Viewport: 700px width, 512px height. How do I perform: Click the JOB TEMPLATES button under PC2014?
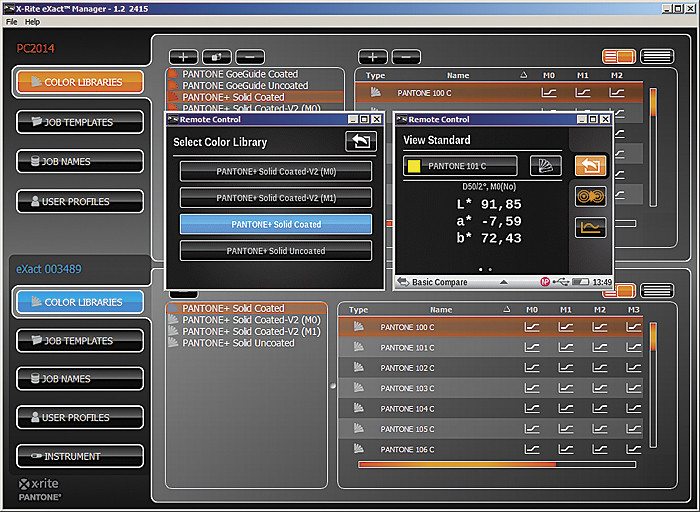click(79, 122)
